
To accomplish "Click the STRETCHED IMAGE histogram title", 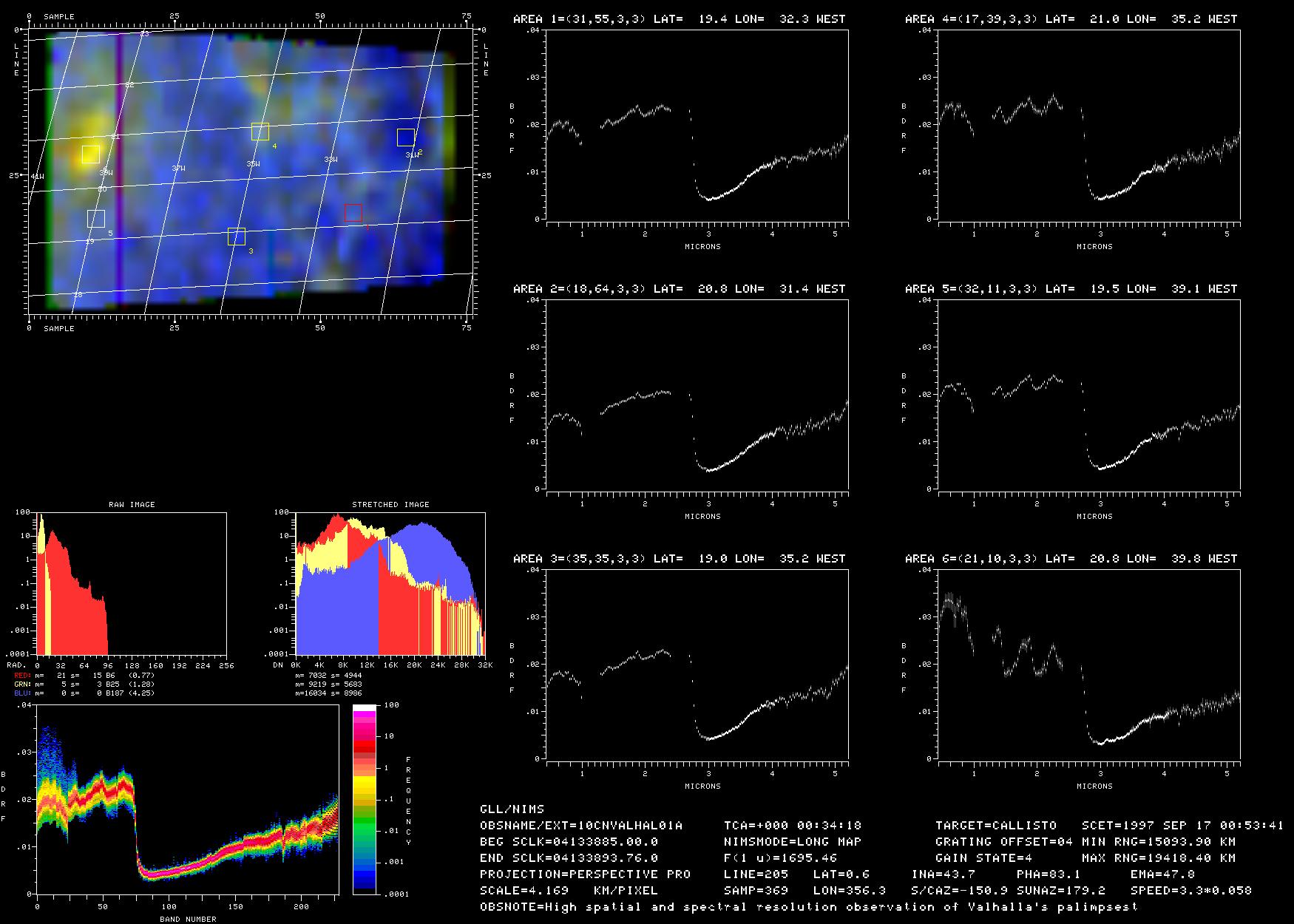I will [x=390, y=504].
